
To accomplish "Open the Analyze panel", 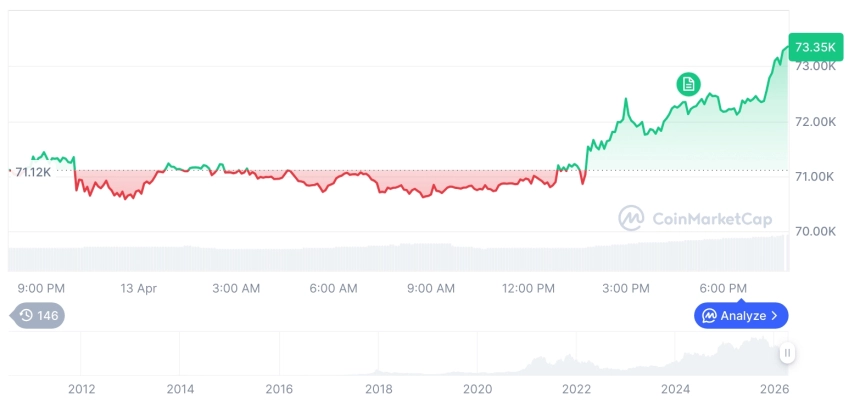I will (x=740, y=316).
